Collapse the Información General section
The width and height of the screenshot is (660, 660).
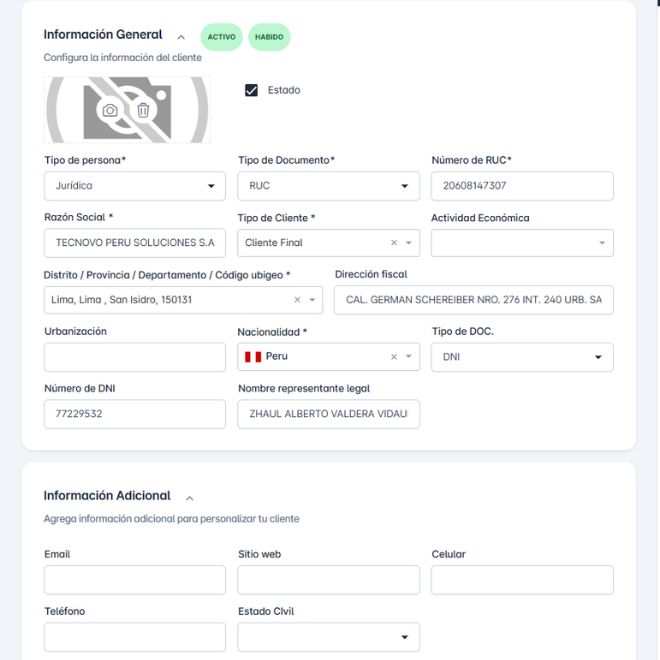(x=181, y=36)
